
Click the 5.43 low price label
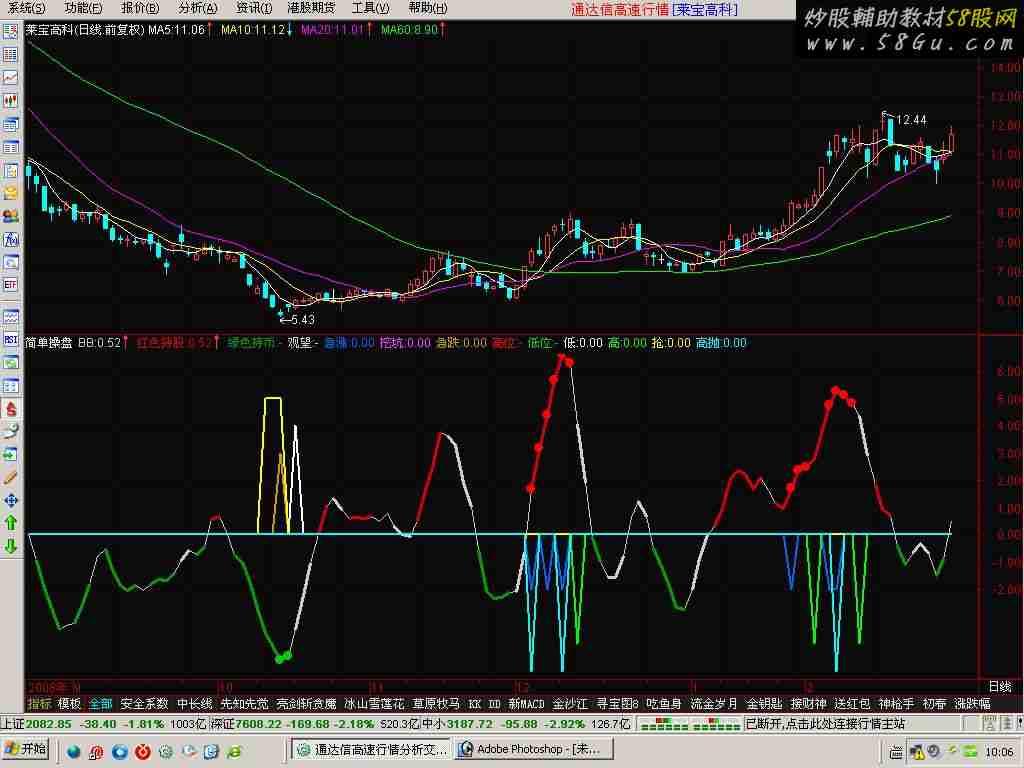click(302, 319)
